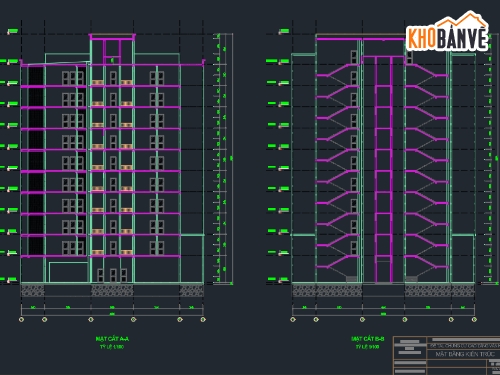The height and width of the screenshot is (375, 500).
Task: Click the MẶT BẰNG KIẾN TRÚC title block cell
Action: (465, 354)
